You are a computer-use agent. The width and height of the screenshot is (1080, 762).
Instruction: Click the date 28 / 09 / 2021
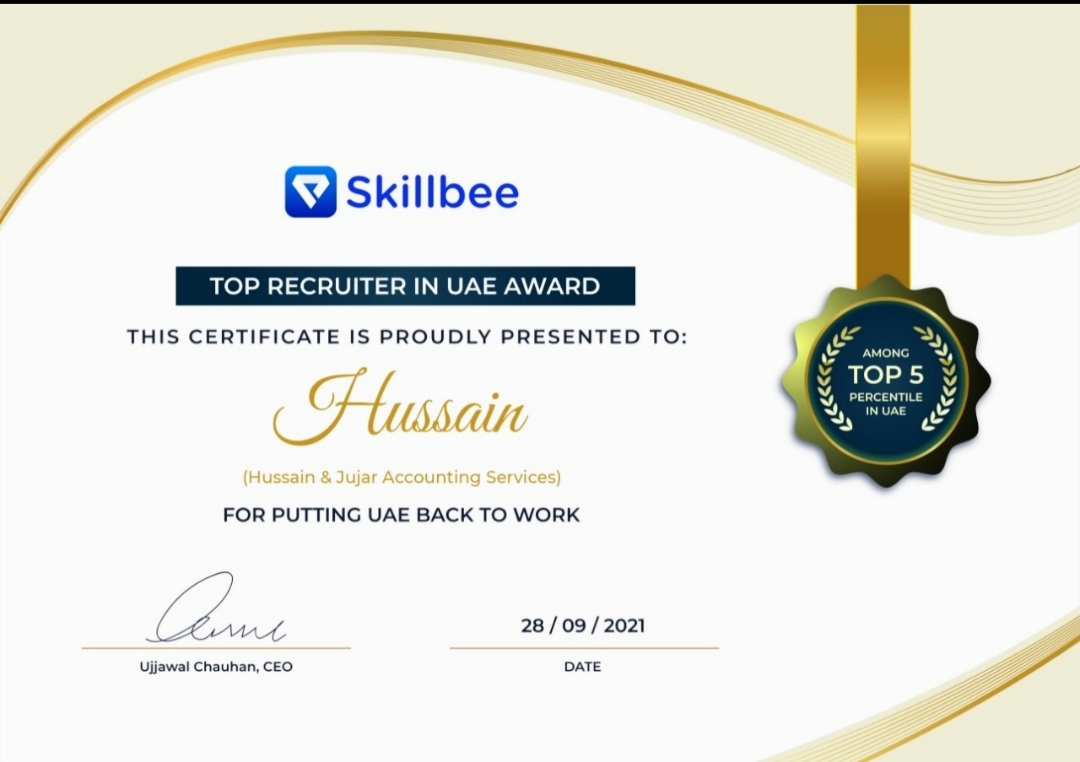point(583,626)
